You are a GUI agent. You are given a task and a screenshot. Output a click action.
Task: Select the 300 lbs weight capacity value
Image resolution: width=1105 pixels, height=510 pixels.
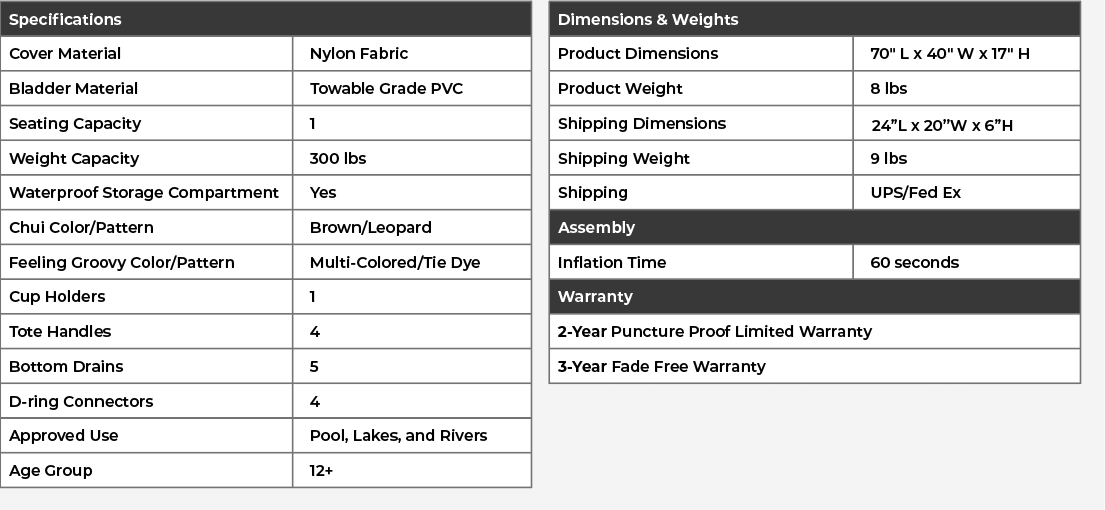(338, 158)
